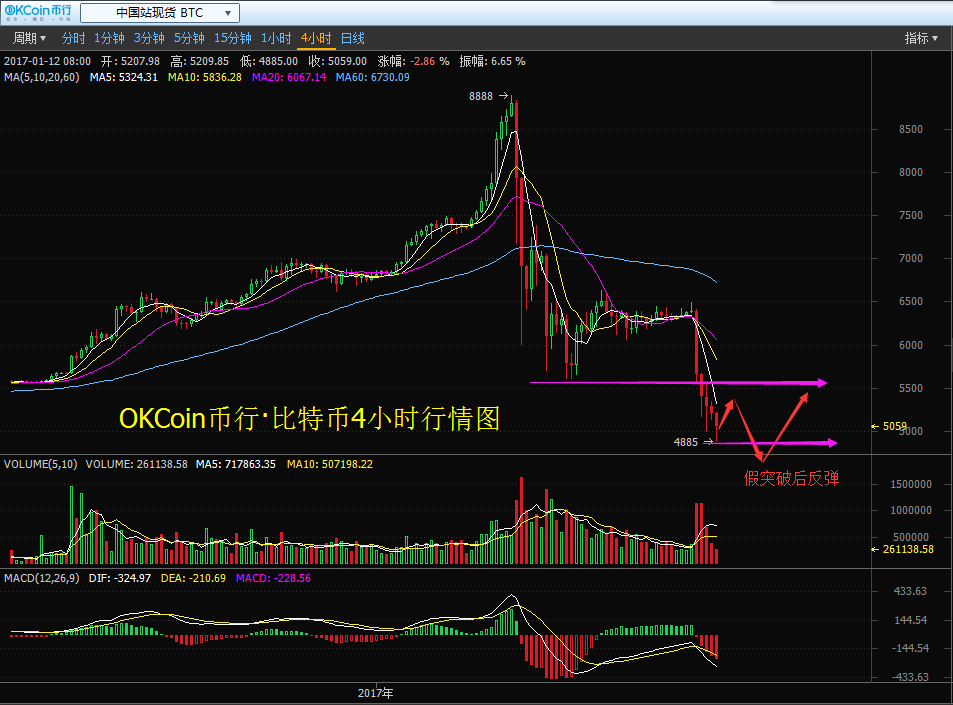The width and height of the screenshot is (953, 705).
Task: Click the MA(5,10,20,60) indicator label
Action: tap(41, 77)
